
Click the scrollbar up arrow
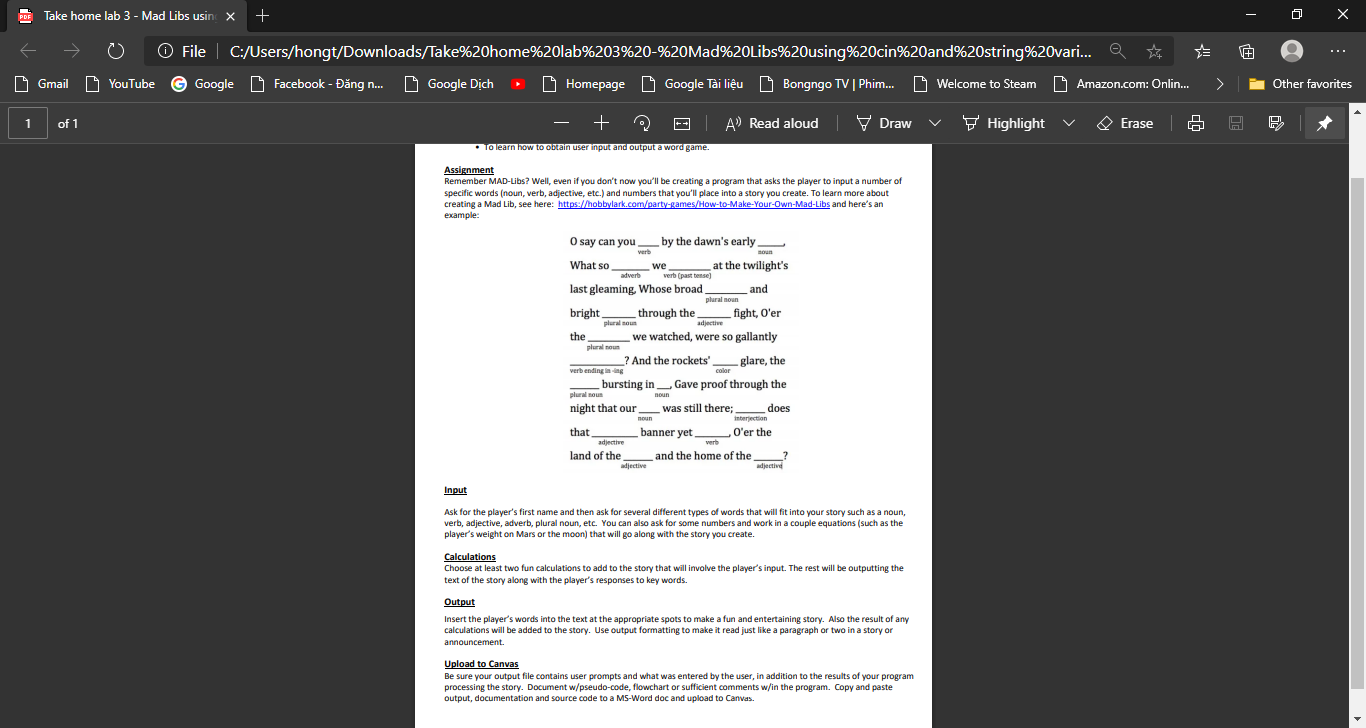pyautogui.click(x=1357, y=111)
